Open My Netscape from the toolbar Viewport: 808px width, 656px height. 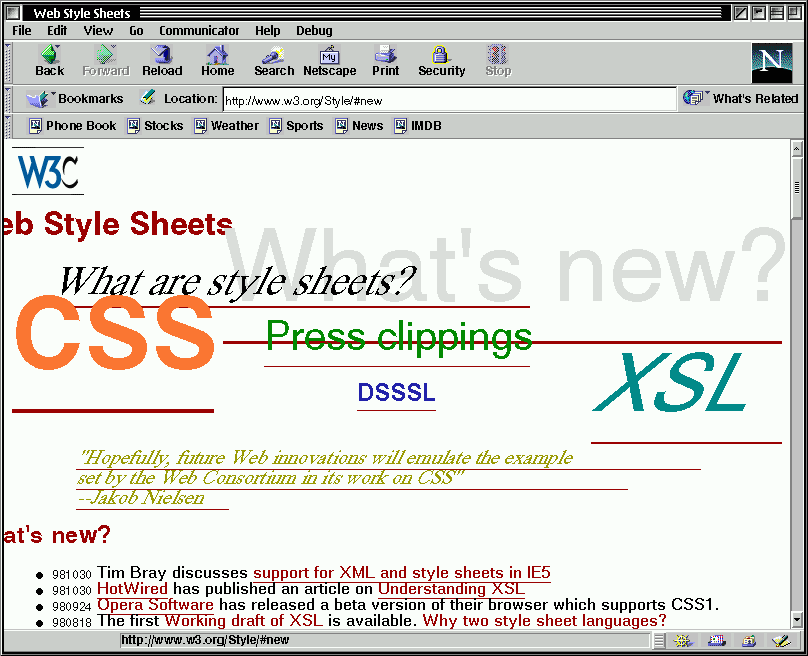pos(330,61)
